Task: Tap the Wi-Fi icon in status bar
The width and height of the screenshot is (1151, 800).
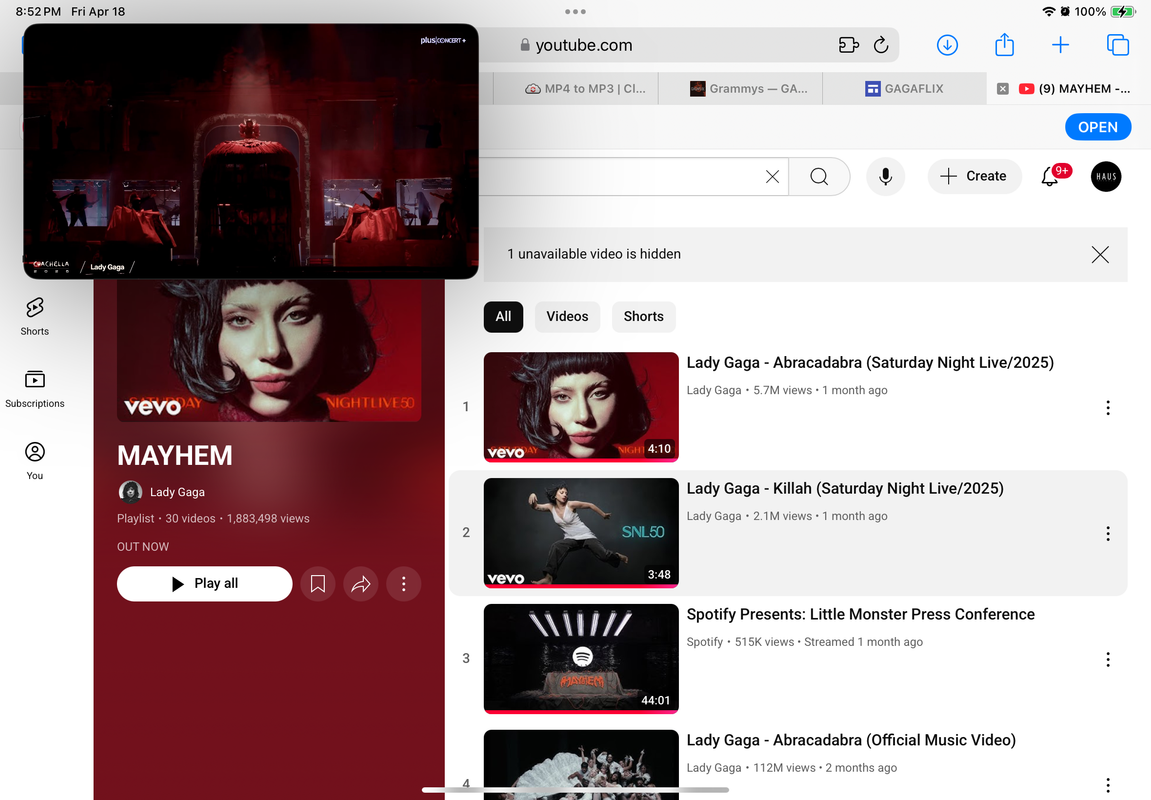Action: (1048, 12)
